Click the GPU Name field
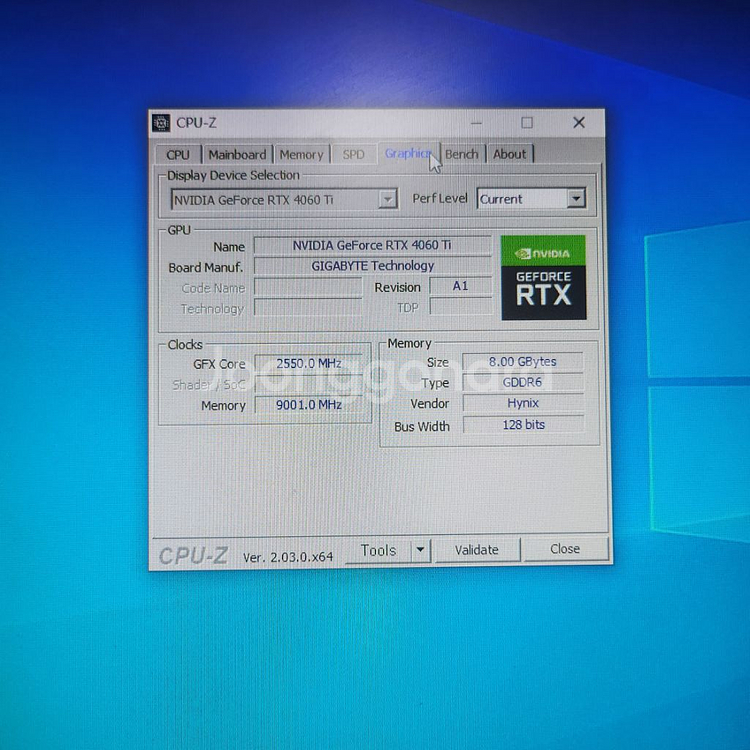Viewport: 750px width, 750px height. [x=372, y=245]
